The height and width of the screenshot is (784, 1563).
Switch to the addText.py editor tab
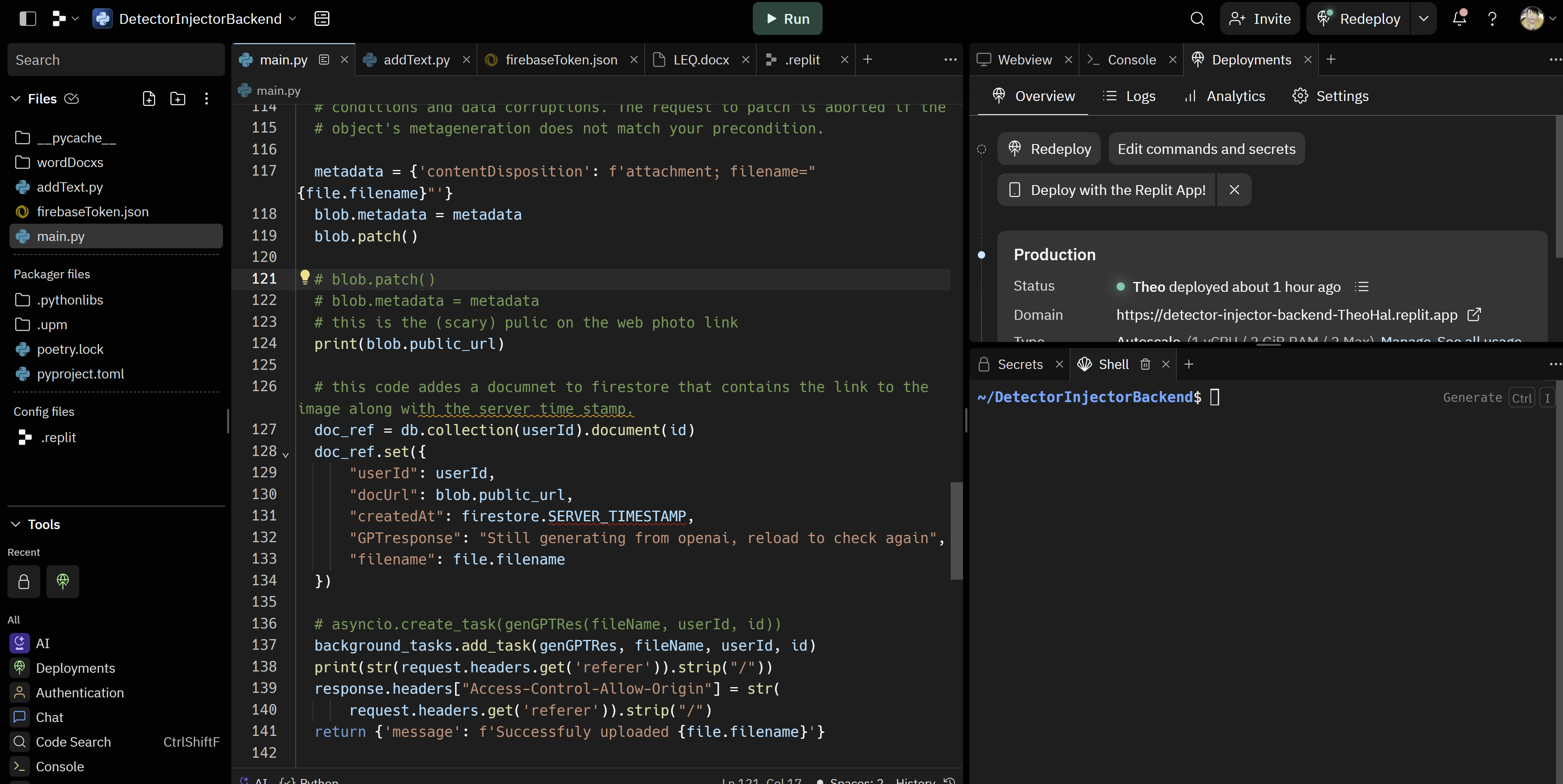416,60
